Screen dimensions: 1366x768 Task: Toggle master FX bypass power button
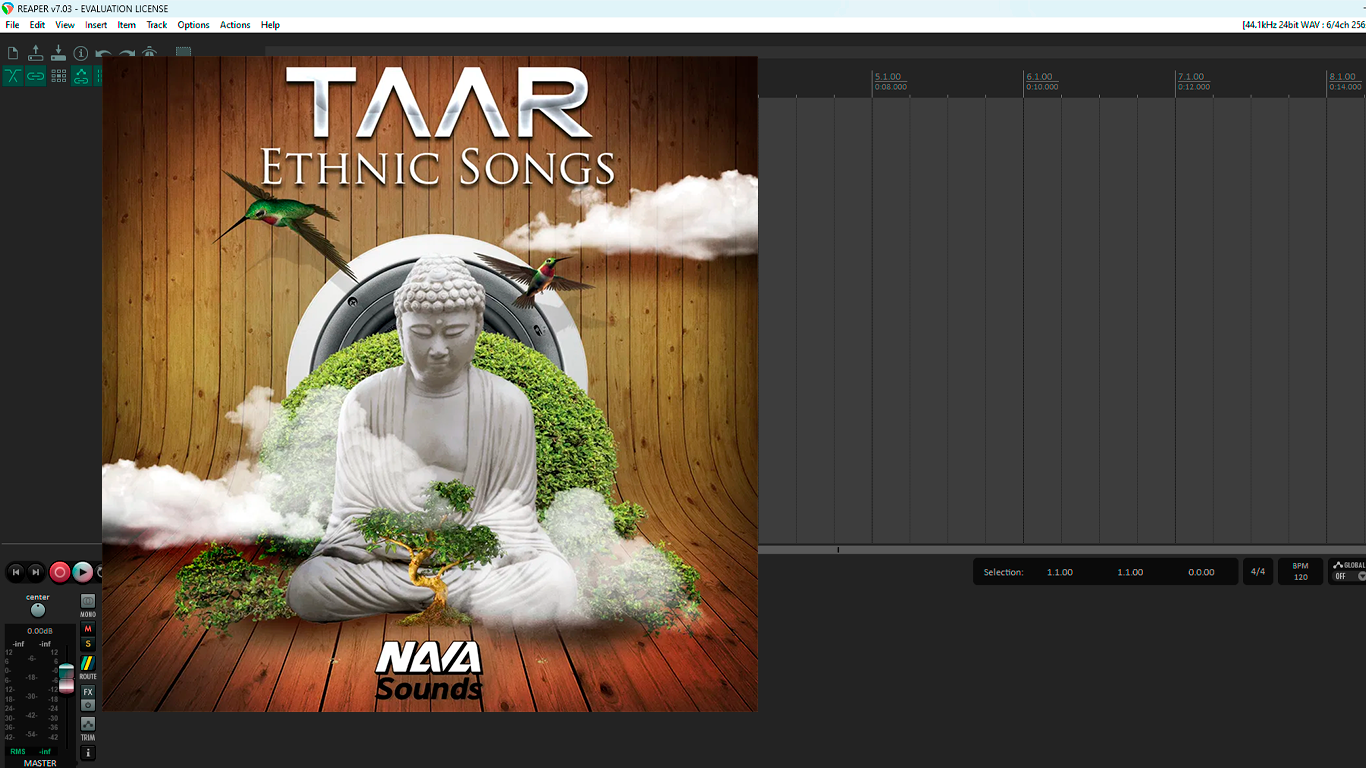click(x=88, y=705)
